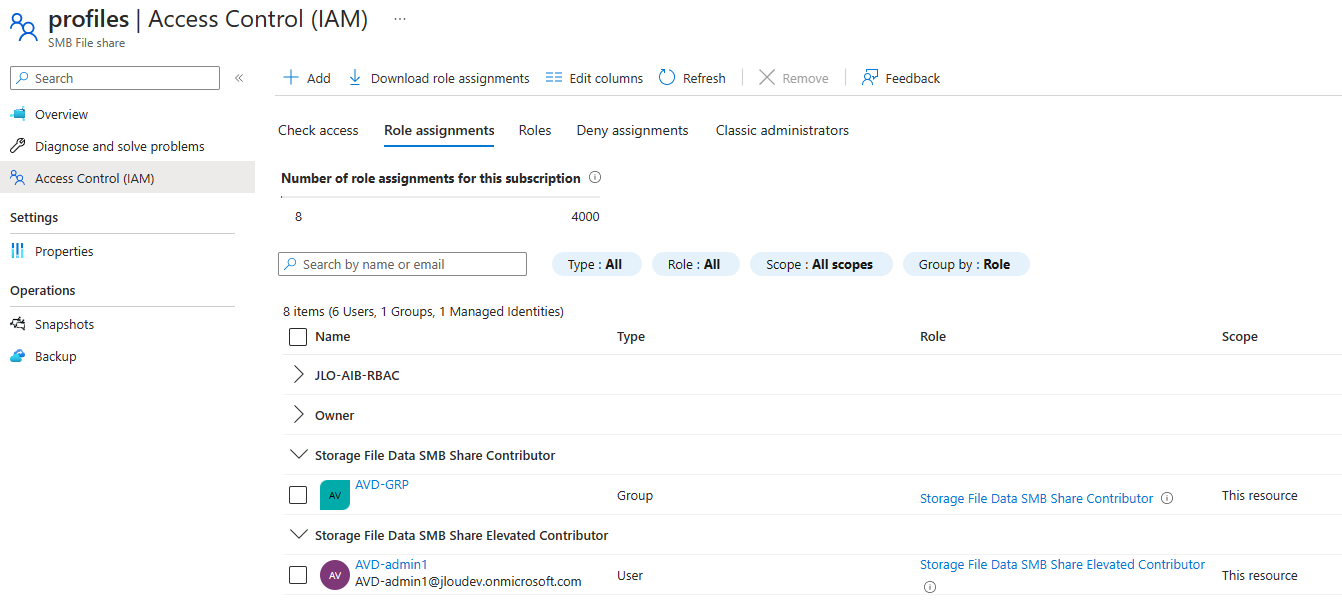1342x614 pixels.
Task: Open the Type : All filter
Action: point(596,264)
